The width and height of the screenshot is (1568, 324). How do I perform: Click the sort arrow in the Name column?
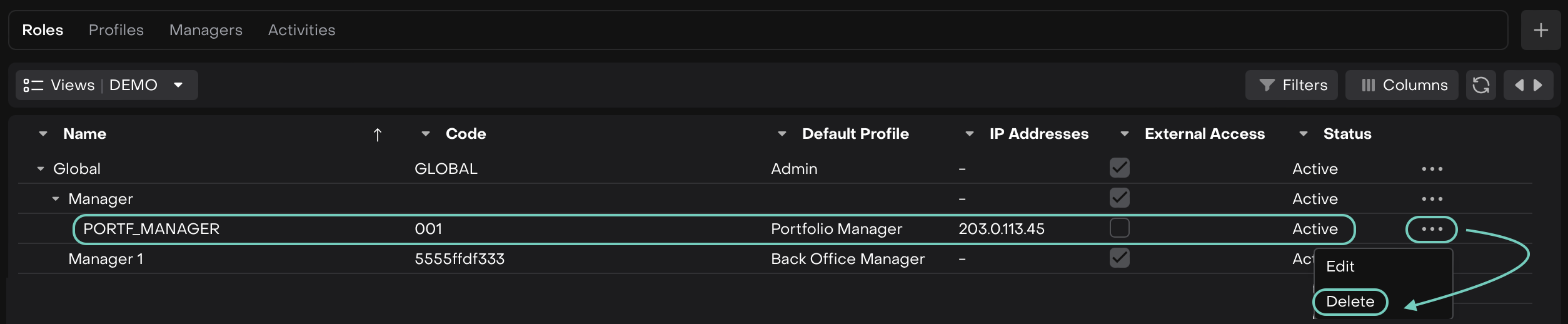coord(377,134)
